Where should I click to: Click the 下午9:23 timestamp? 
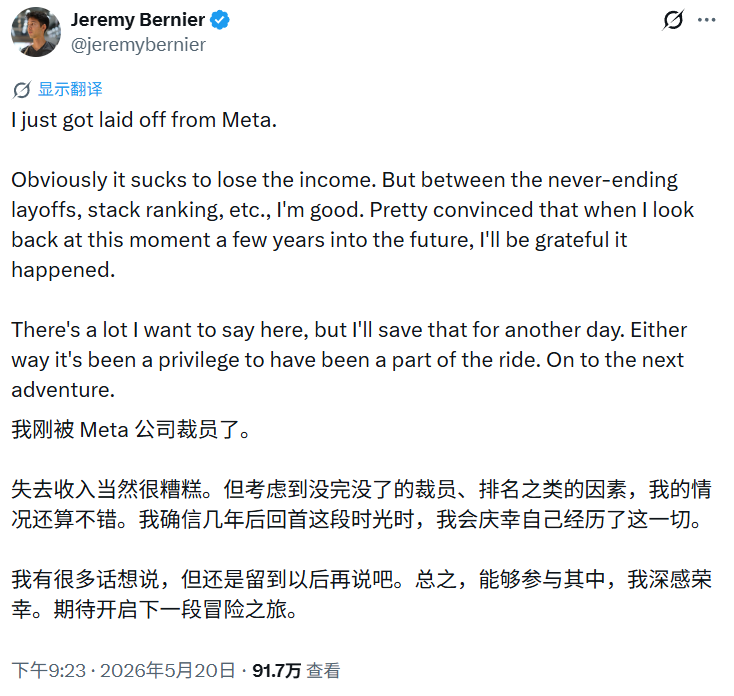[49, 670]
